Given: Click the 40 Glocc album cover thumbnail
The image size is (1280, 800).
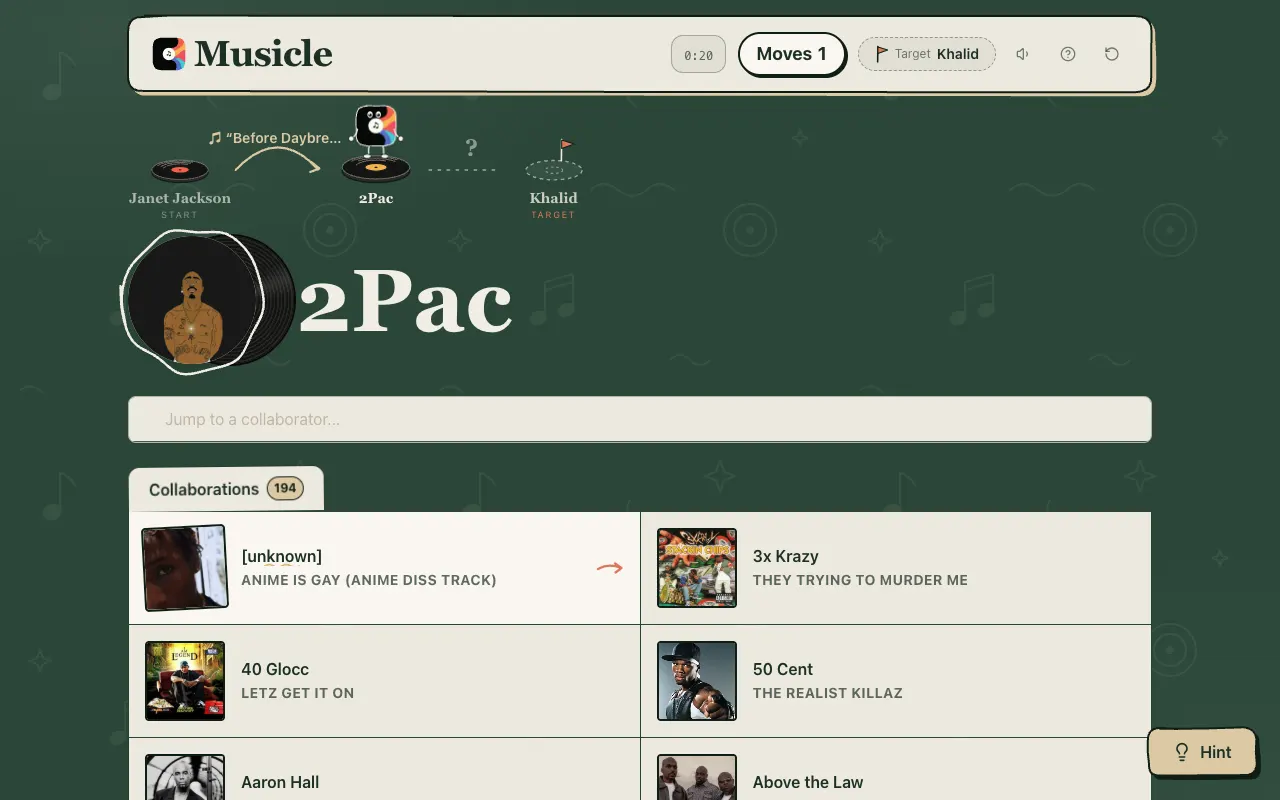Looking at the screenshot, I should (185, 681).
